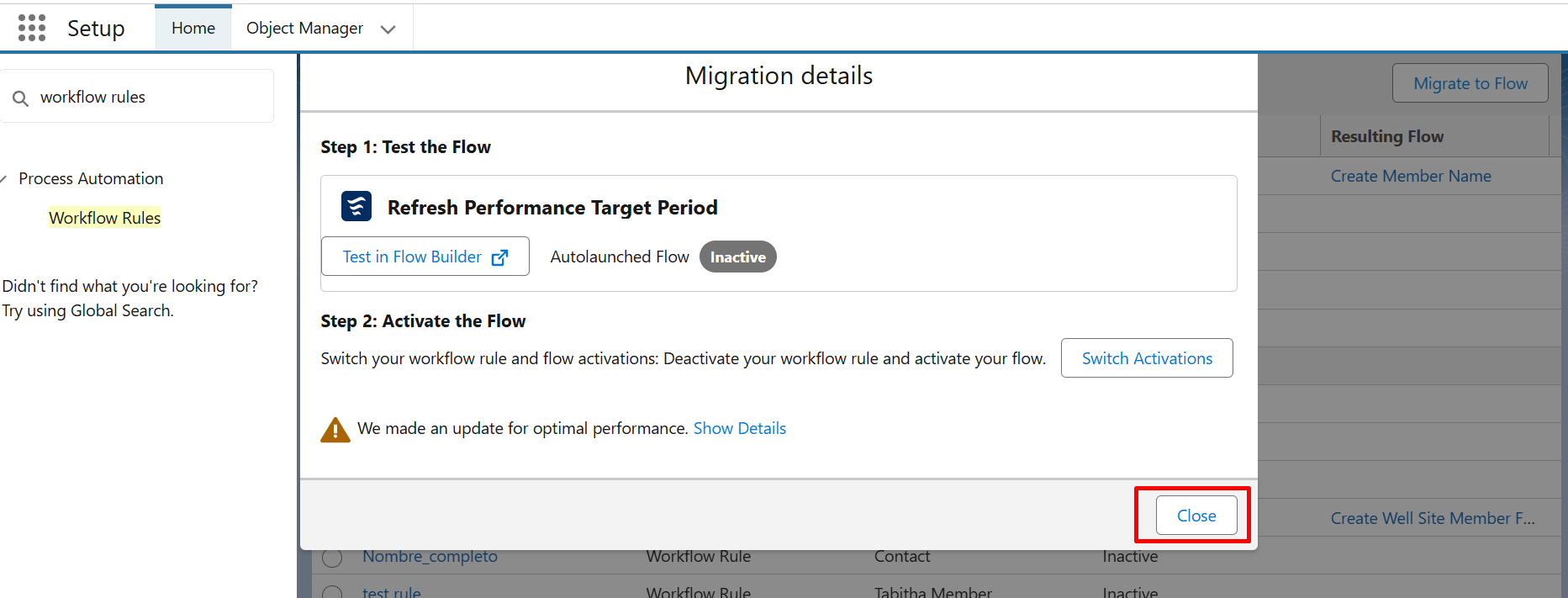Click the search magnifier icon in Quick Find
Image resolution: width=1568 pixels, height=598 pixels.
tap(20, 98)
